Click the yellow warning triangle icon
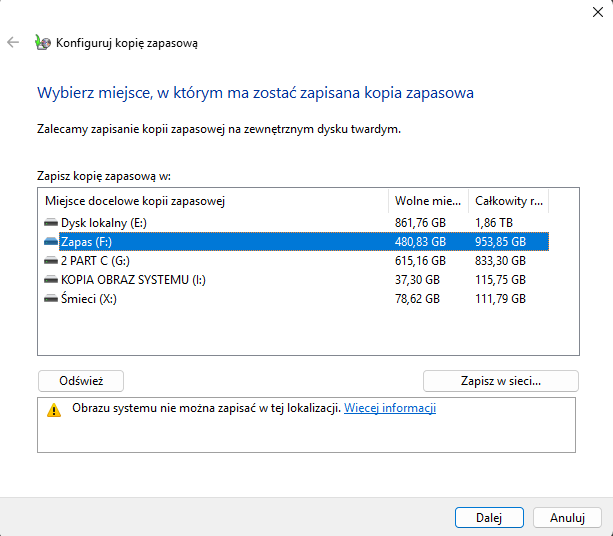 (53, 410)
